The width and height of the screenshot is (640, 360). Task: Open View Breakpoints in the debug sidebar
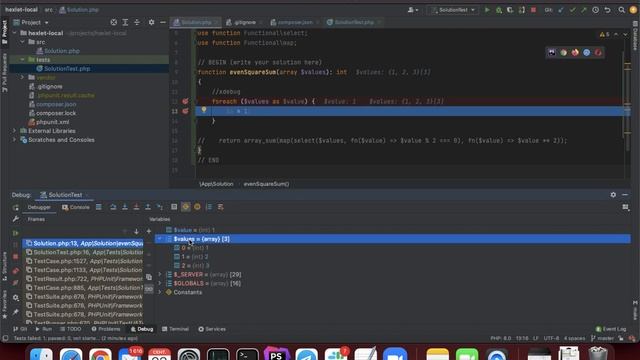coord(16,271)
